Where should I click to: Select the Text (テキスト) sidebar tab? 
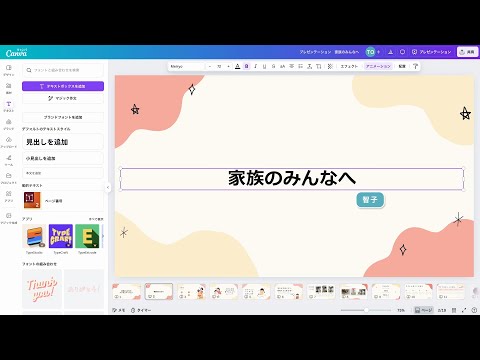[9, 106]
